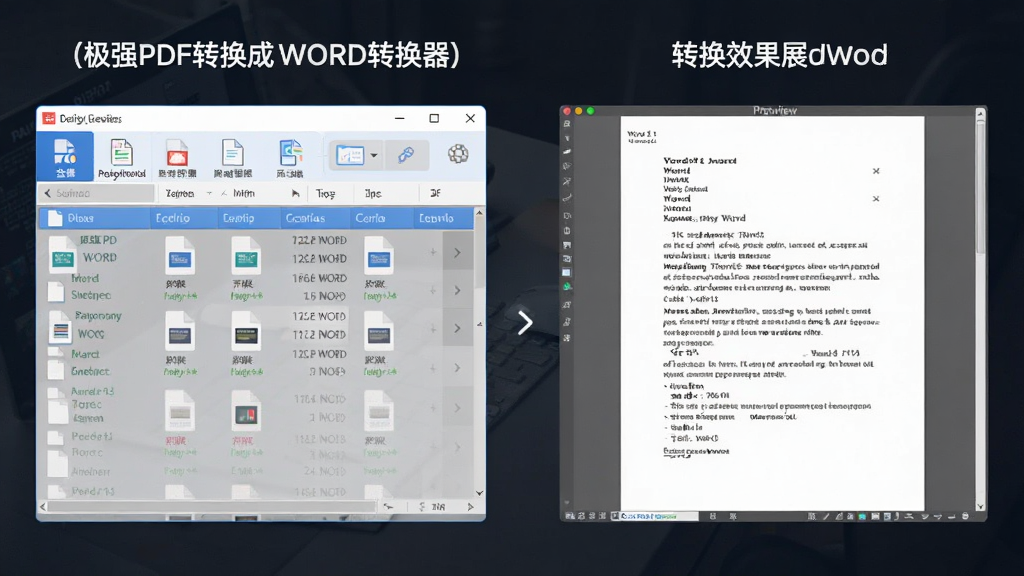Open the red bar-chart document thumbnail
The width and height of the screenshot is (1024, 576).
coord(246,410)
